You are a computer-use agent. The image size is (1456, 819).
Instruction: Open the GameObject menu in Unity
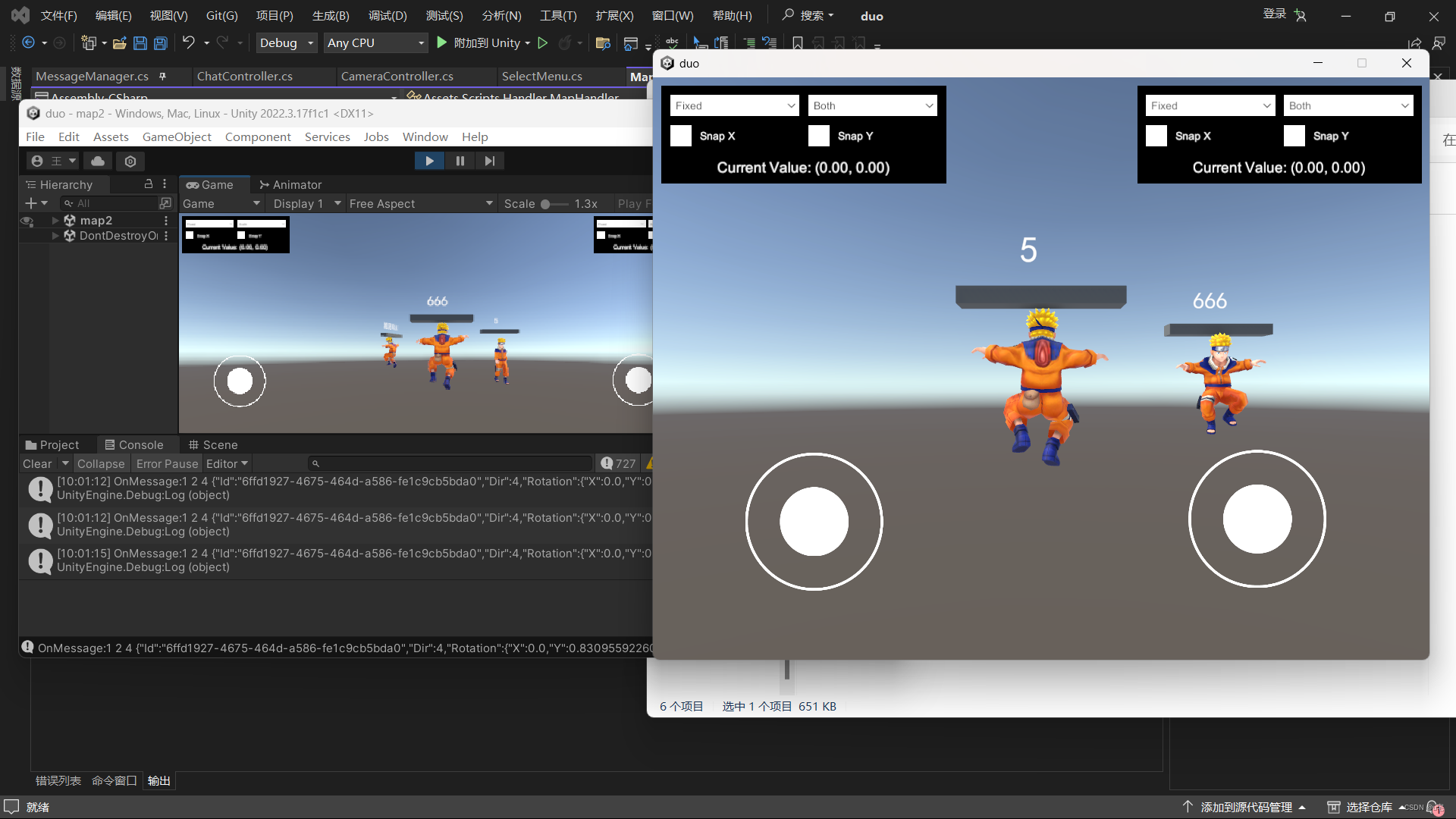tap(177, 136)
